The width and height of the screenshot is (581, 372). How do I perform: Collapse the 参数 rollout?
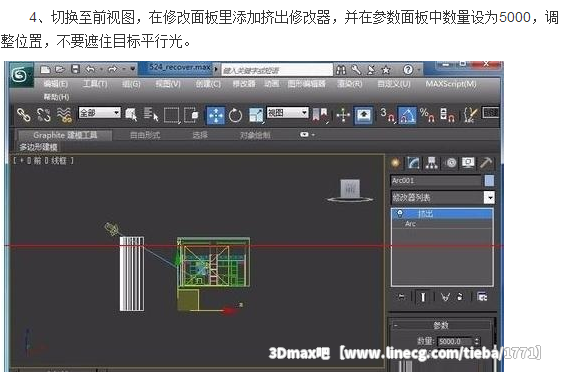tap(441, 325)
